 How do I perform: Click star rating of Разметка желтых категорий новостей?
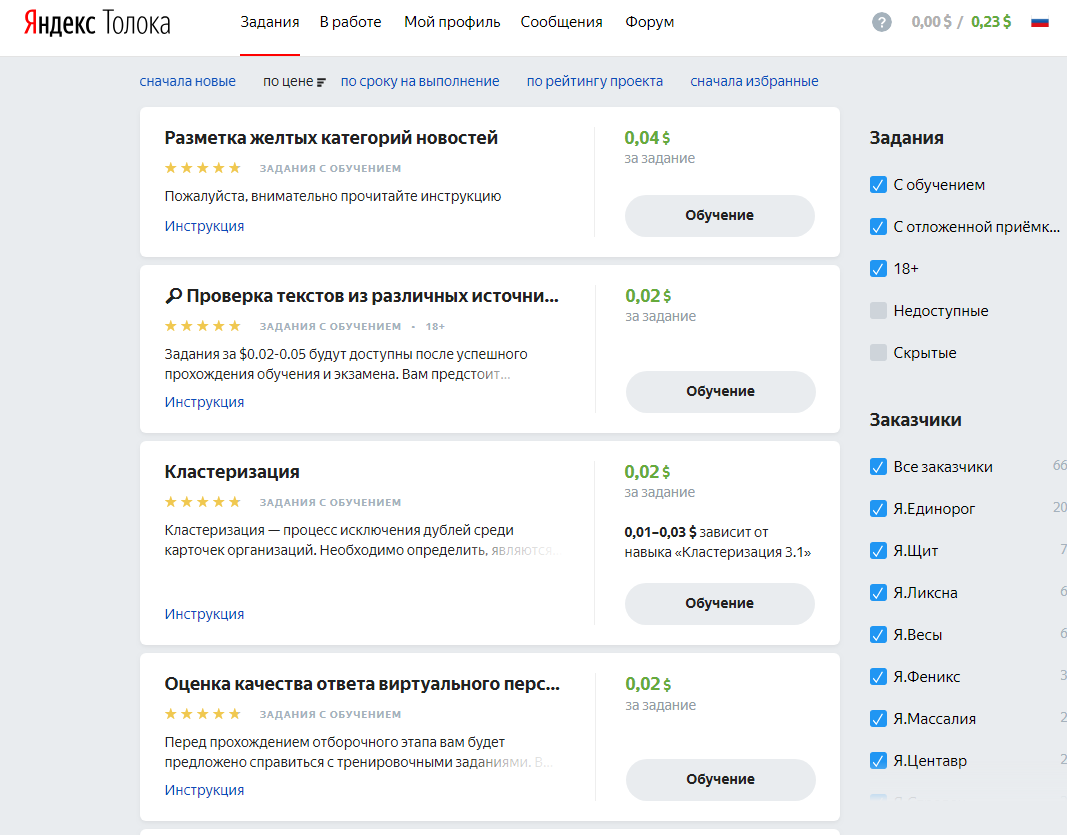pos(203,168)
